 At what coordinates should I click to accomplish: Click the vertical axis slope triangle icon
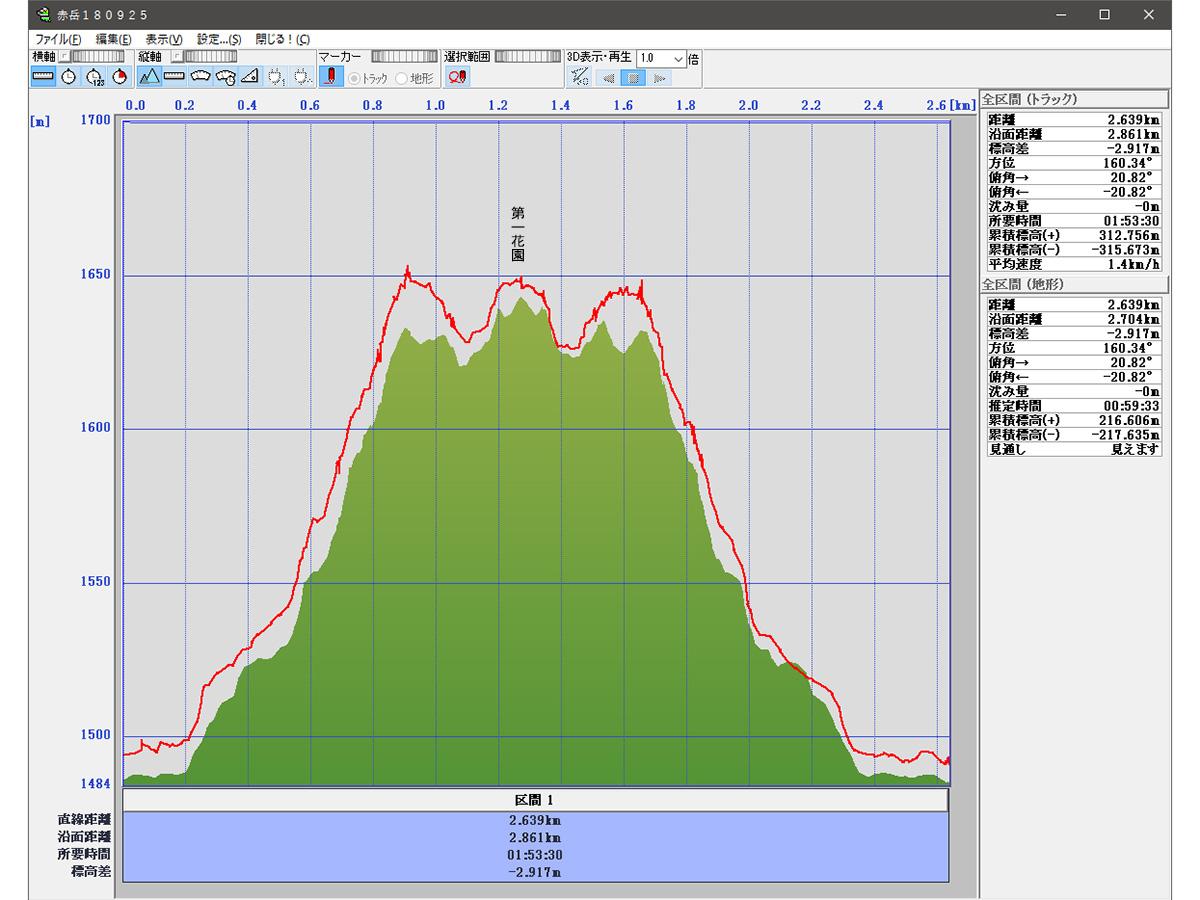click(250, 77)
